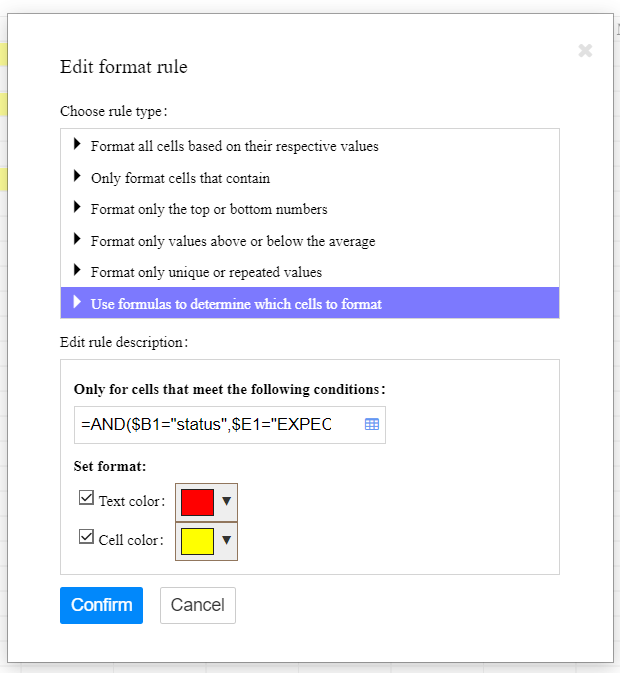The height and width of the screenshot is (673, 620).
Task: Expand arrow beside 'Format all cells' rule
Action: pyautogui.click(x=77, y=145)
